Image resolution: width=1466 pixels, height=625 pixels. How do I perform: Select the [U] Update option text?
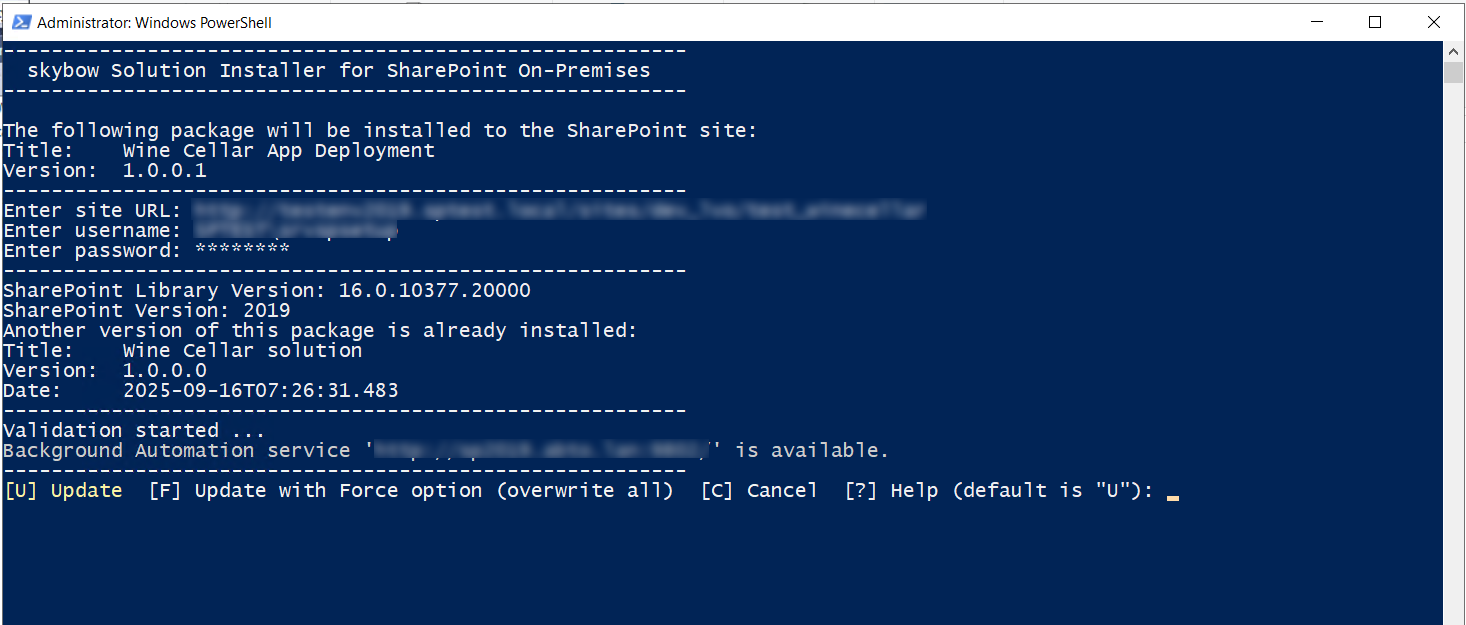[x=63, y=490]
